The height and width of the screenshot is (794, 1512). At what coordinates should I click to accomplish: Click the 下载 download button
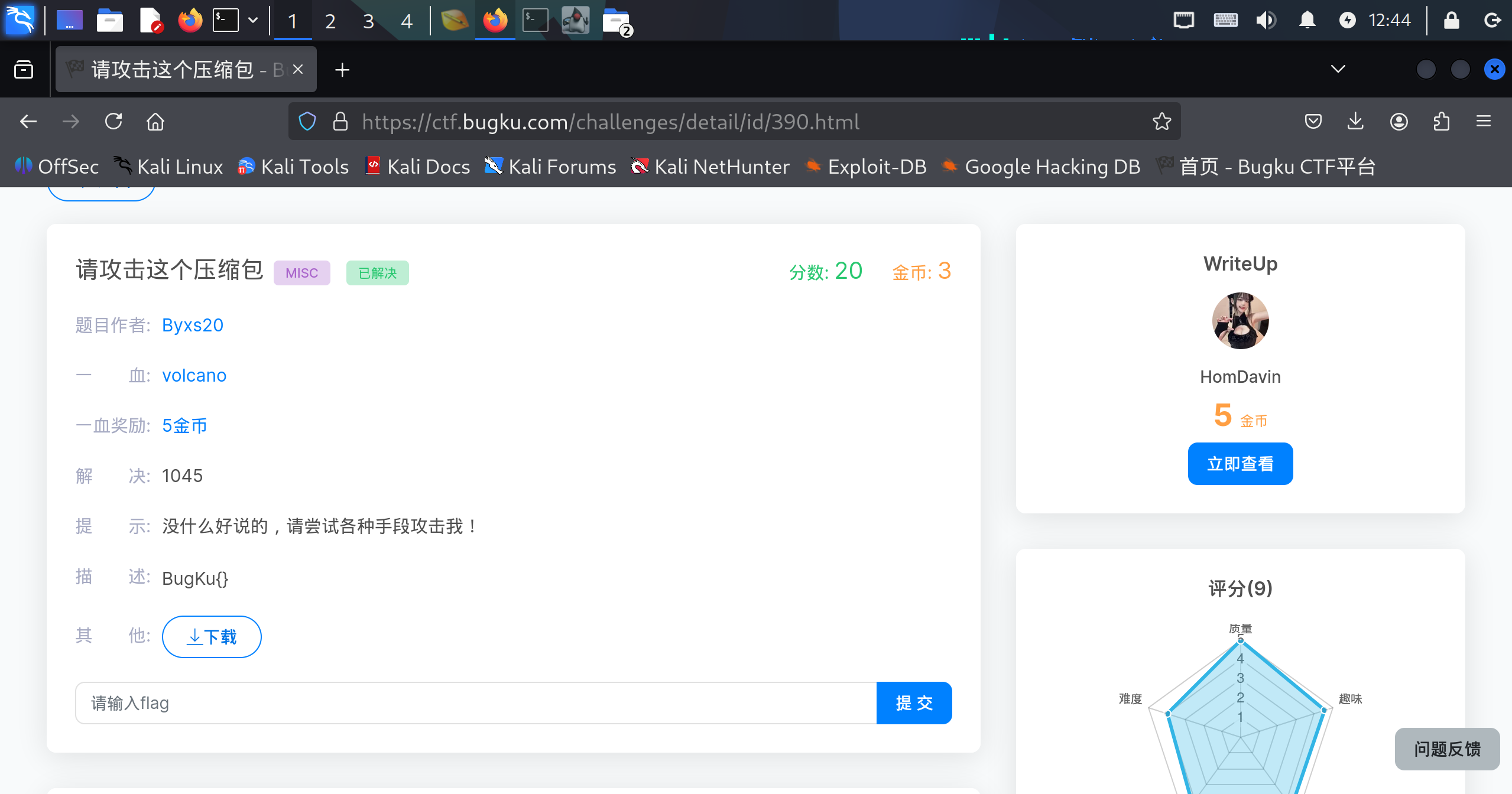[x=212, y=637]
